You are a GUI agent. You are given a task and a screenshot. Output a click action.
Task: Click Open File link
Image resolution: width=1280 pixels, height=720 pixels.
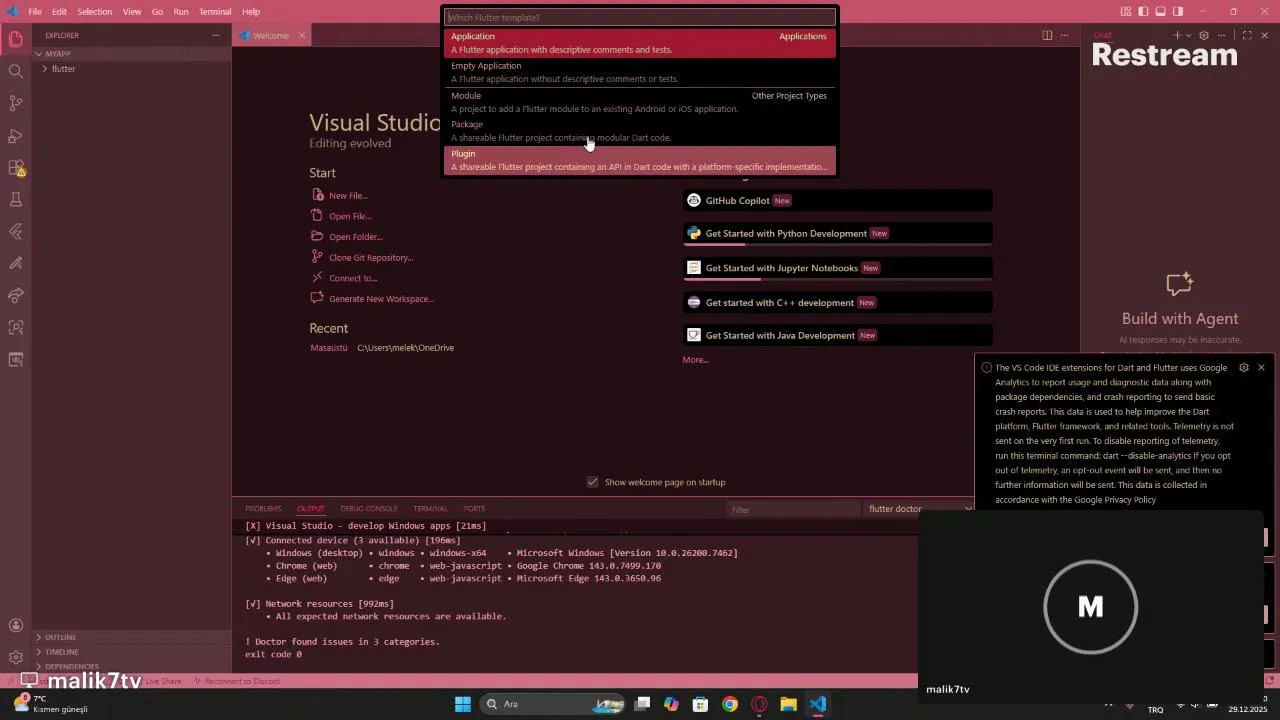(350, 216)
